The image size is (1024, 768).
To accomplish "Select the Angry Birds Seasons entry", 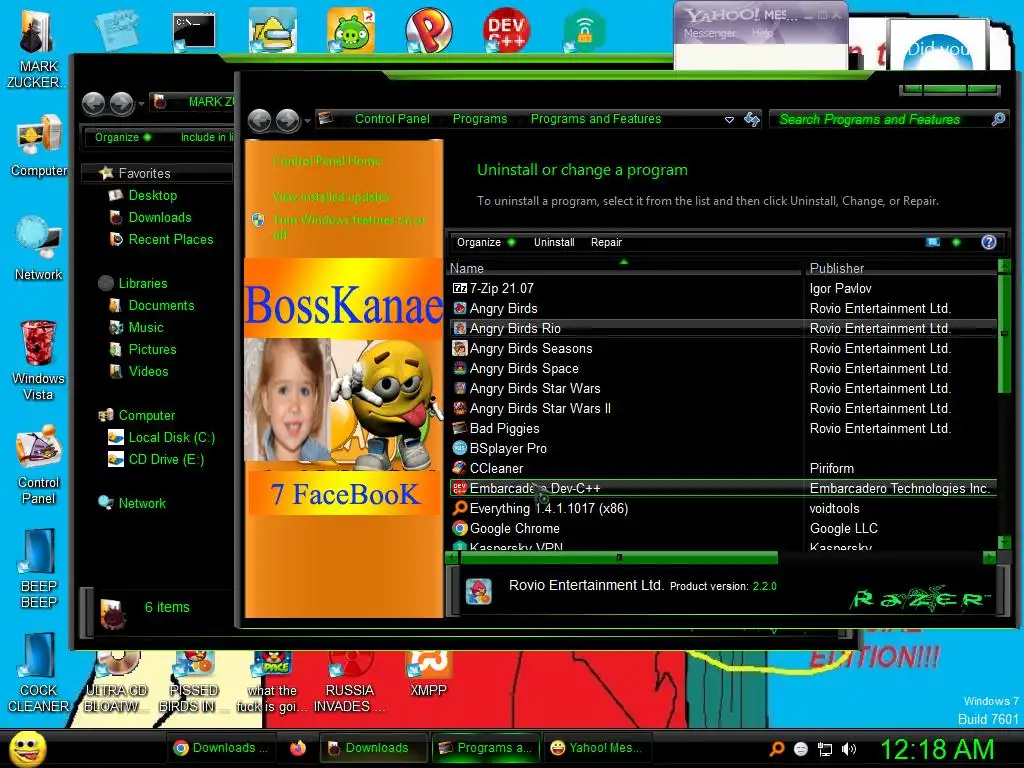I will click(x=723, y=348).
